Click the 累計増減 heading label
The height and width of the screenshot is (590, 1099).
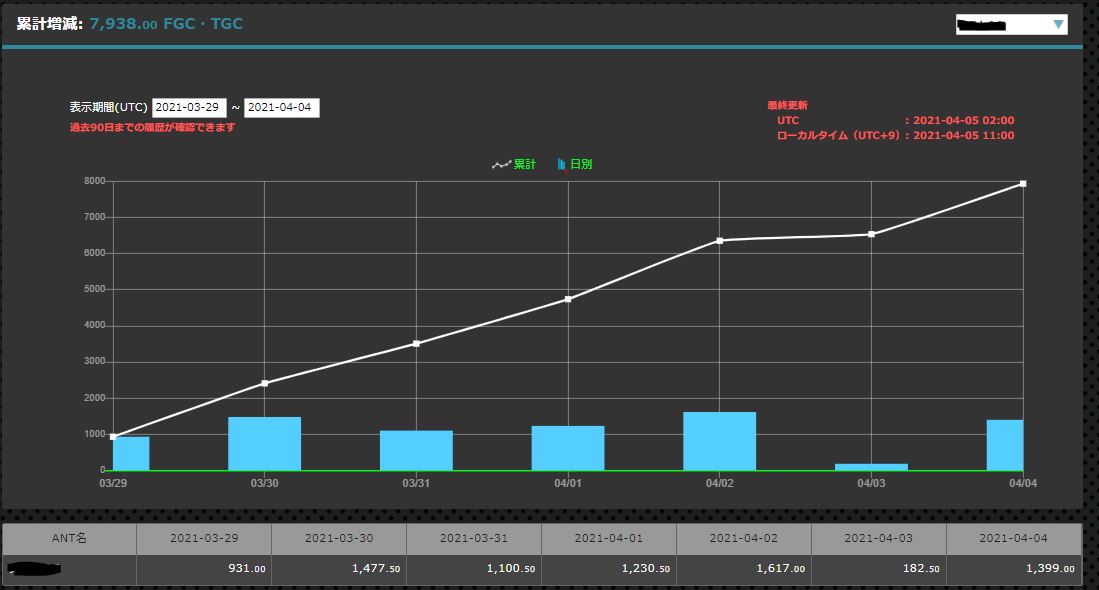pyautogui.click(x=50, y=24)
